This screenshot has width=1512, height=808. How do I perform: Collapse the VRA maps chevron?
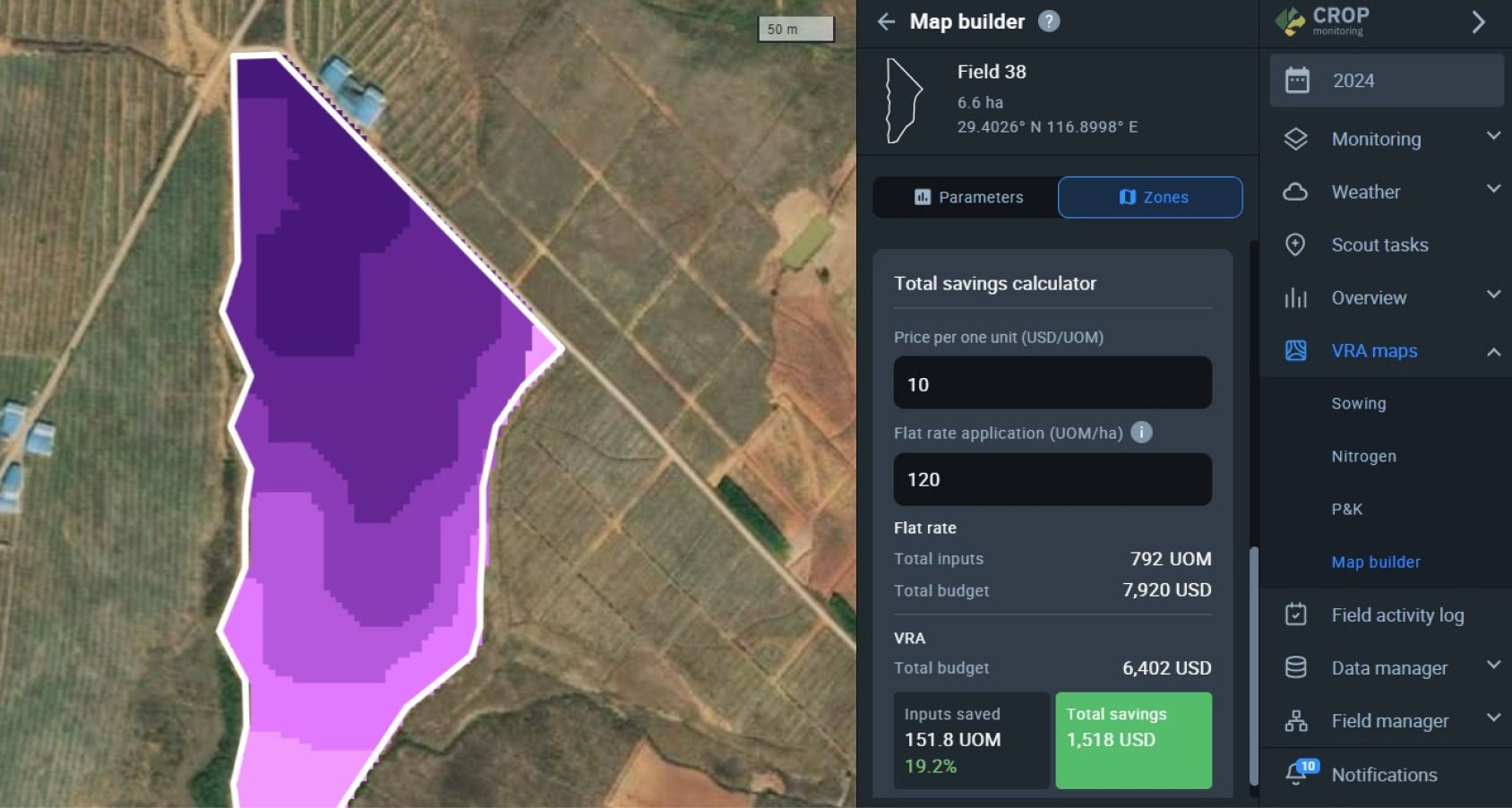tap(1493, 352)
